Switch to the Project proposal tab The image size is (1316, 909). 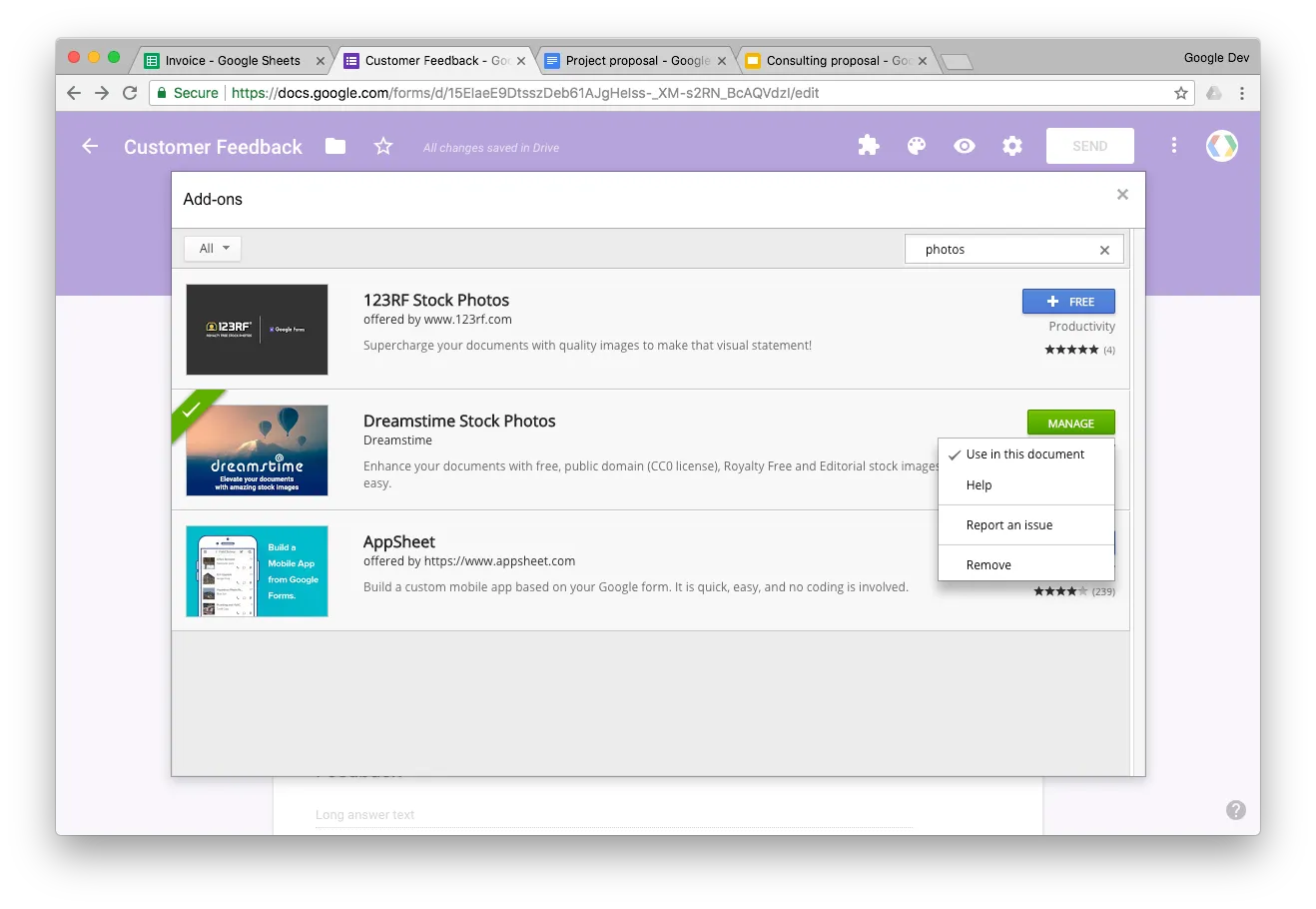coord(629,60)
